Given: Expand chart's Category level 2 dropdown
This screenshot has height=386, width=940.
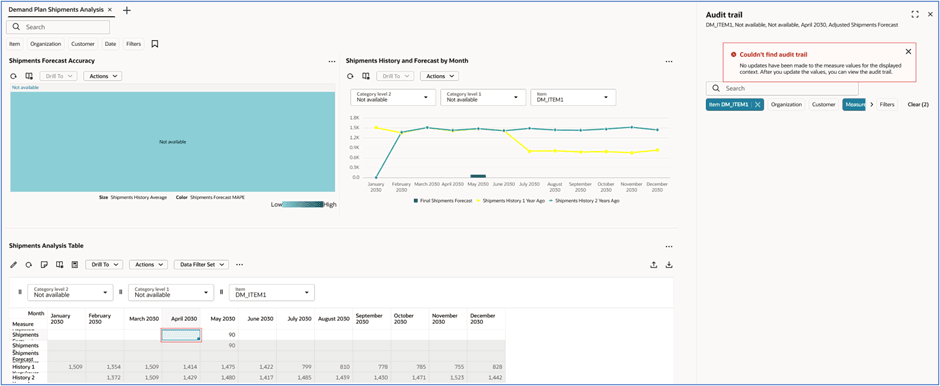Looking at the screenshot, I should 393,97.
